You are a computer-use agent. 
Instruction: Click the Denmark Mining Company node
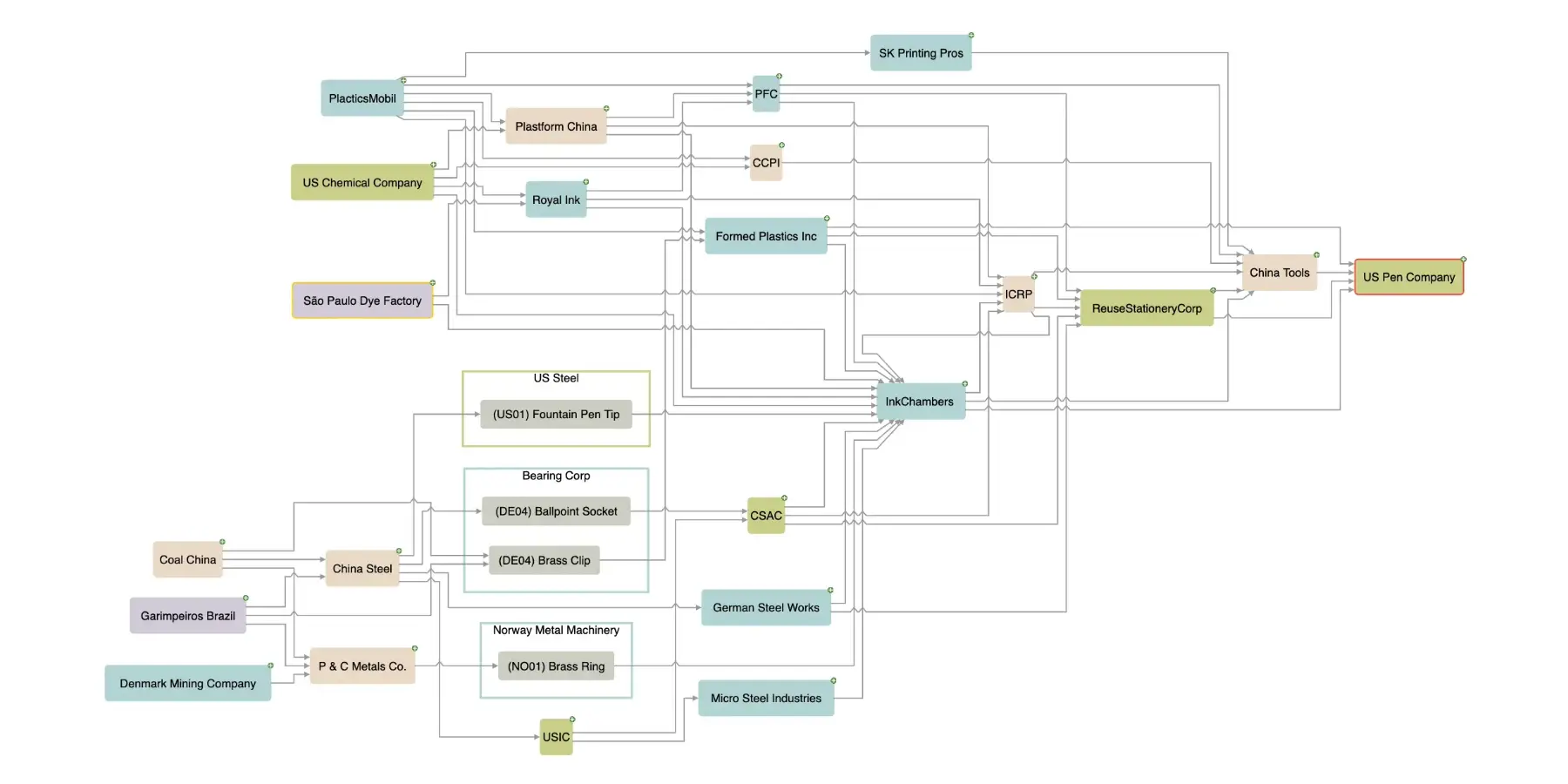point(188,684)
